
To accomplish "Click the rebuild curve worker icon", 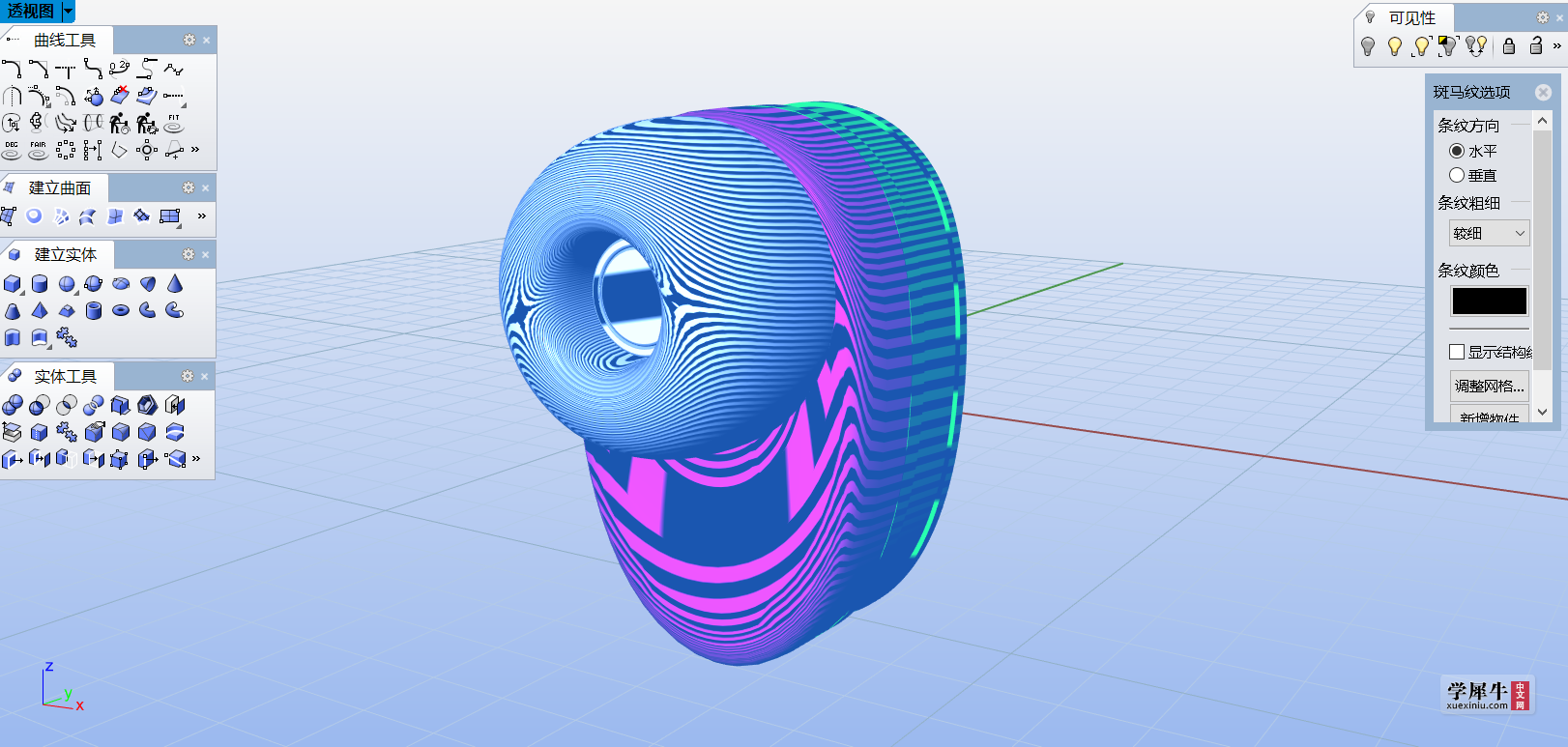I will click(120, 123).
